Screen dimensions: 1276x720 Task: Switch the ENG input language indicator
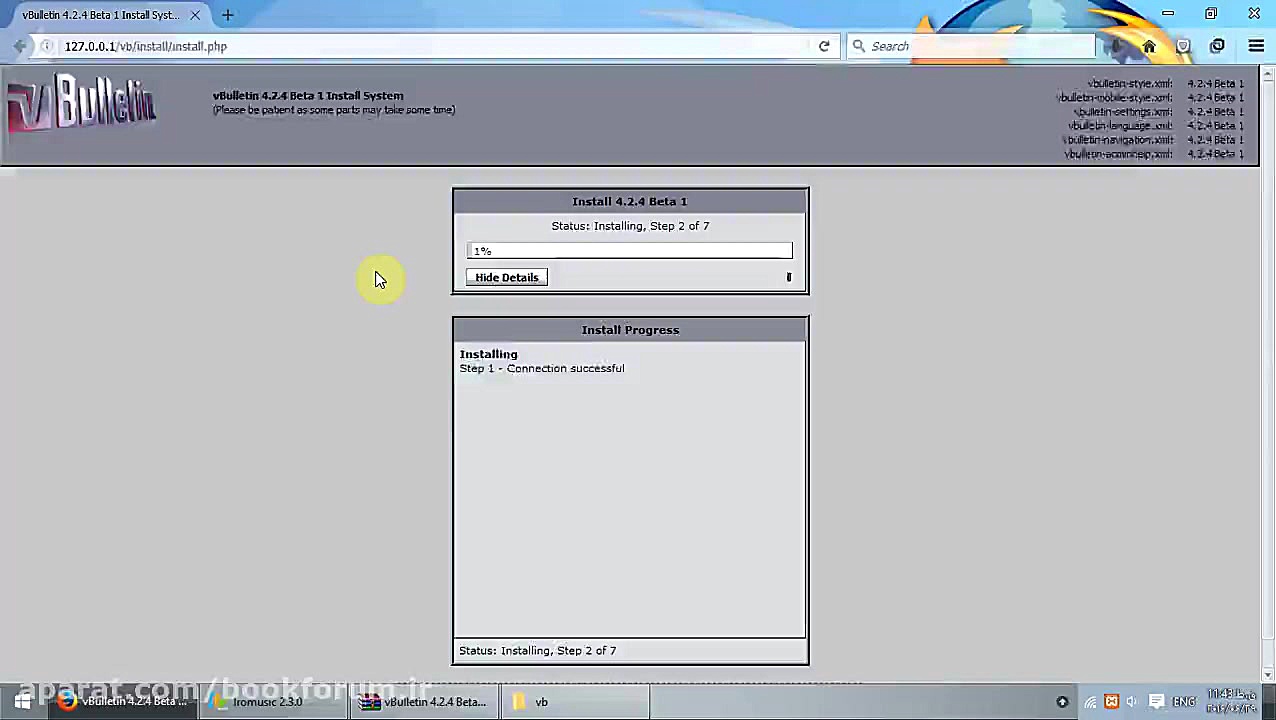(x=1184, y=702)
